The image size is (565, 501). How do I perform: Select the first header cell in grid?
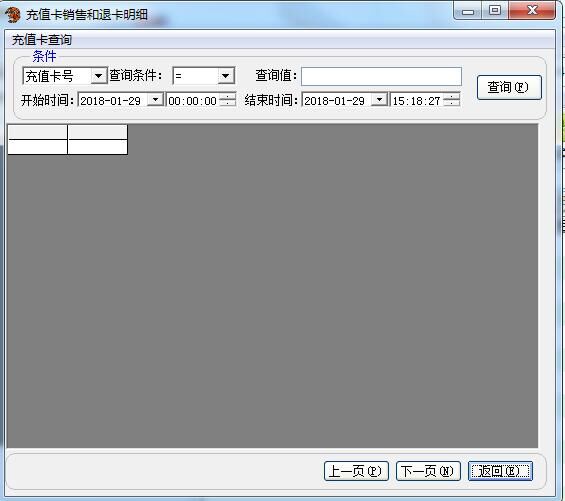point(37,132)
